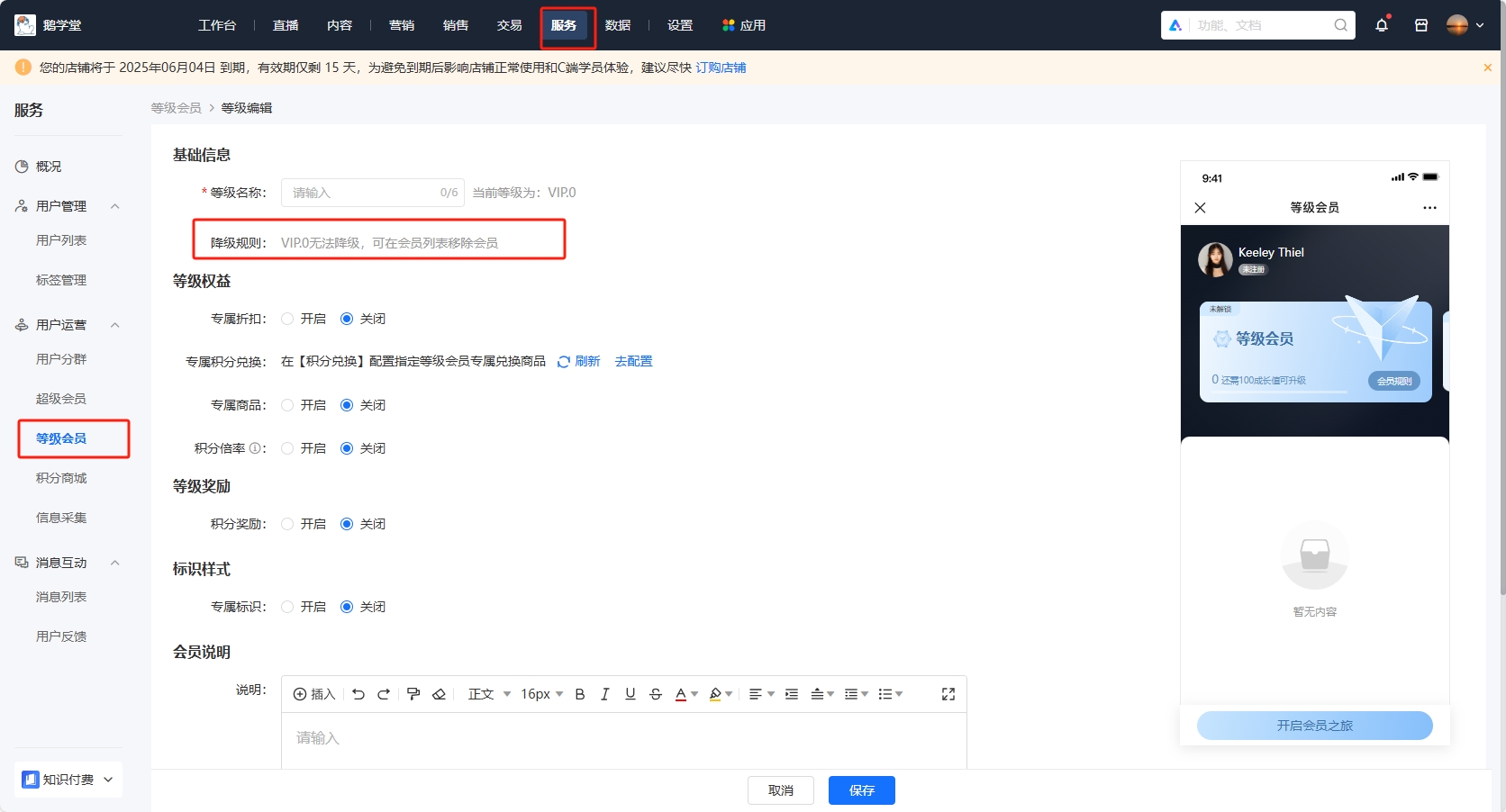
Task: Click the notification bell icon
Action: click(1381, 25)
